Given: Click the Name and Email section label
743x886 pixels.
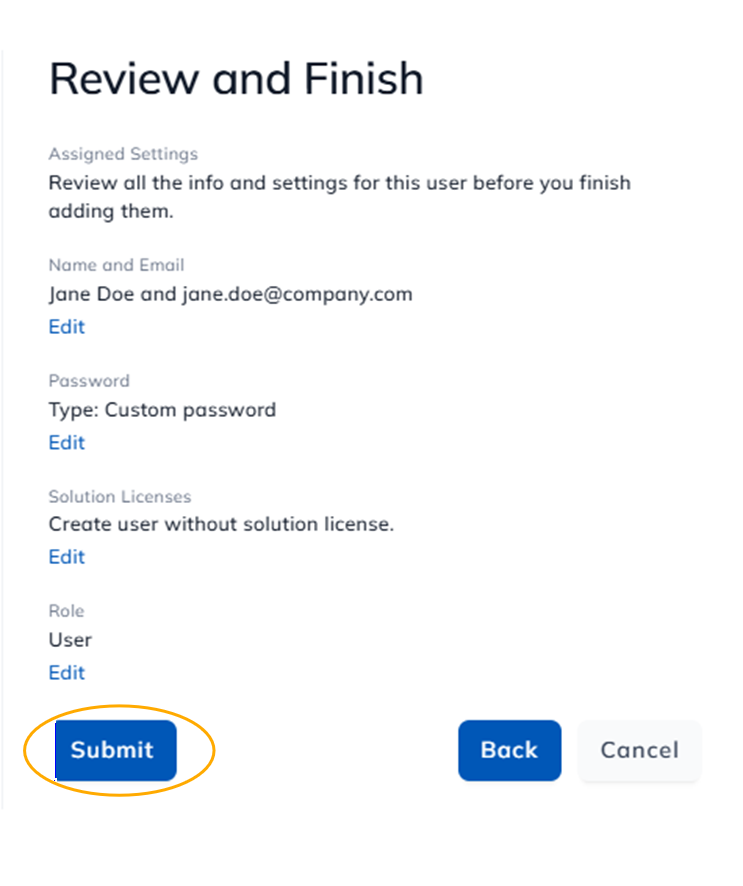Looking at the screenshot, I should point(116,265).
